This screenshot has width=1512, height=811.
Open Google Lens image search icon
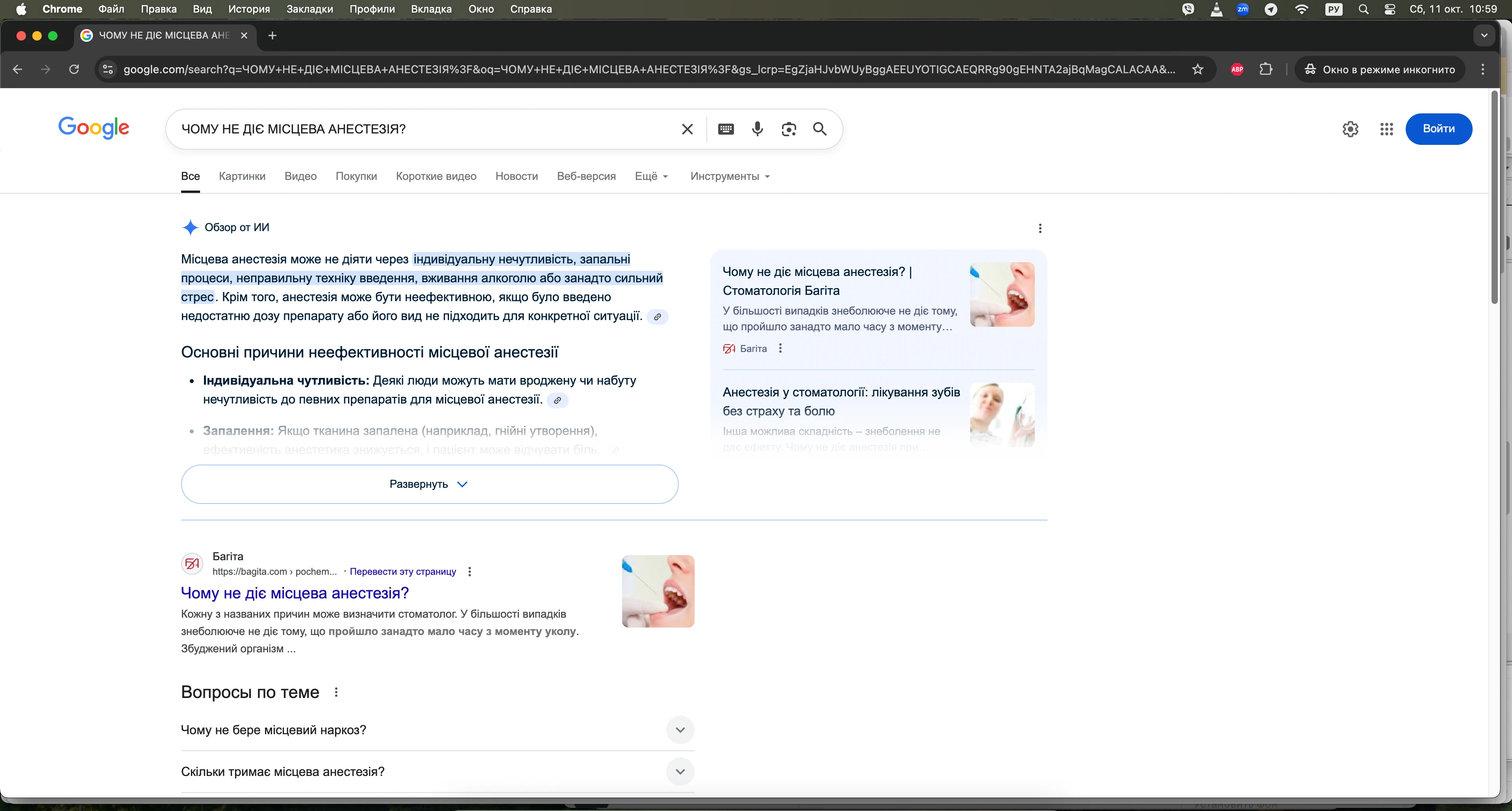tap(789, 129)
